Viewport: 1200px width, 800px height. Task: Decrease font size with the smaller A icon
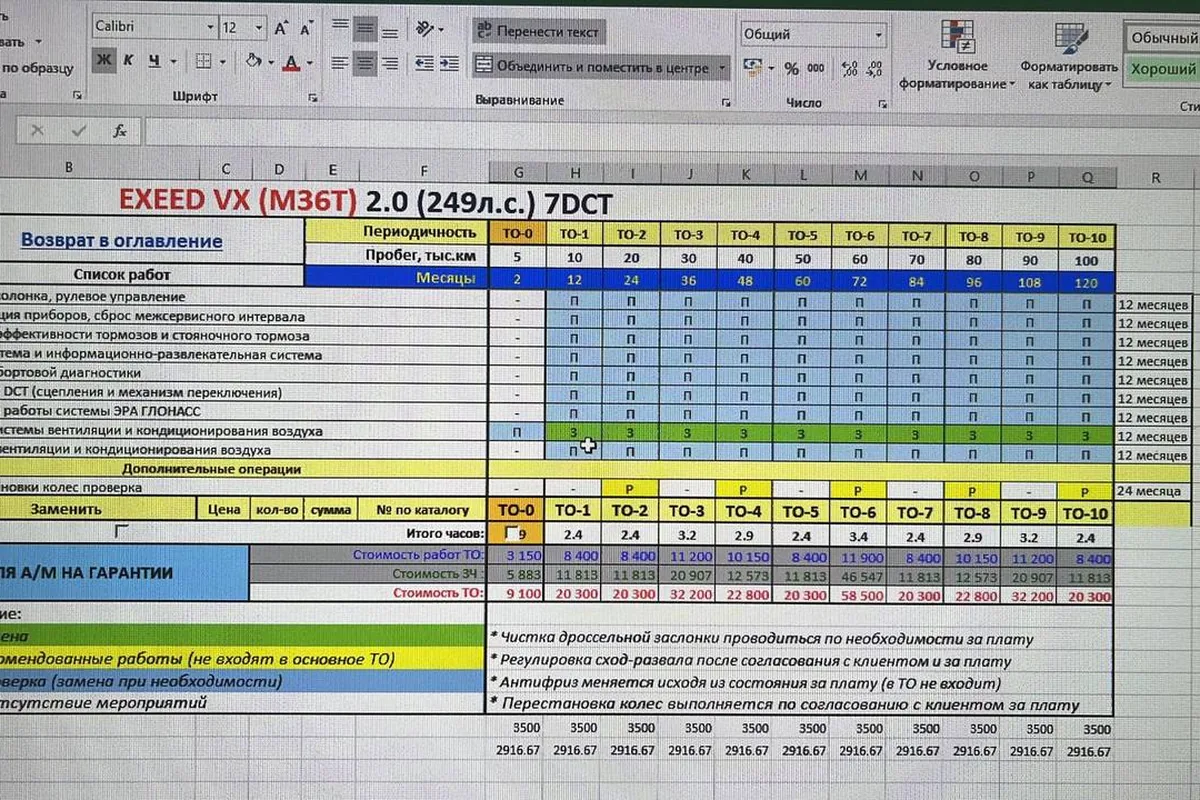coord(306,28)
